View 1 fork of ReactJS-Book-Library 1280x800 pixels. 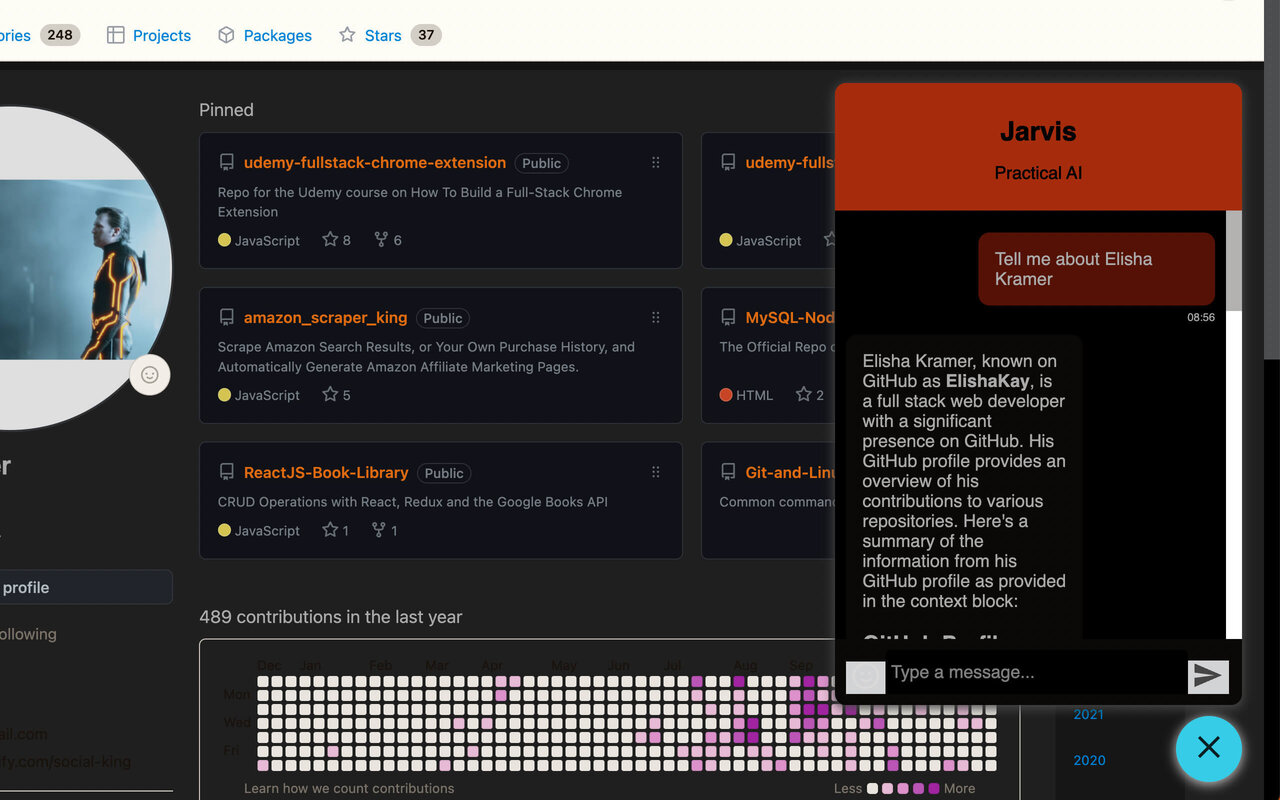(x=385, y=530)
